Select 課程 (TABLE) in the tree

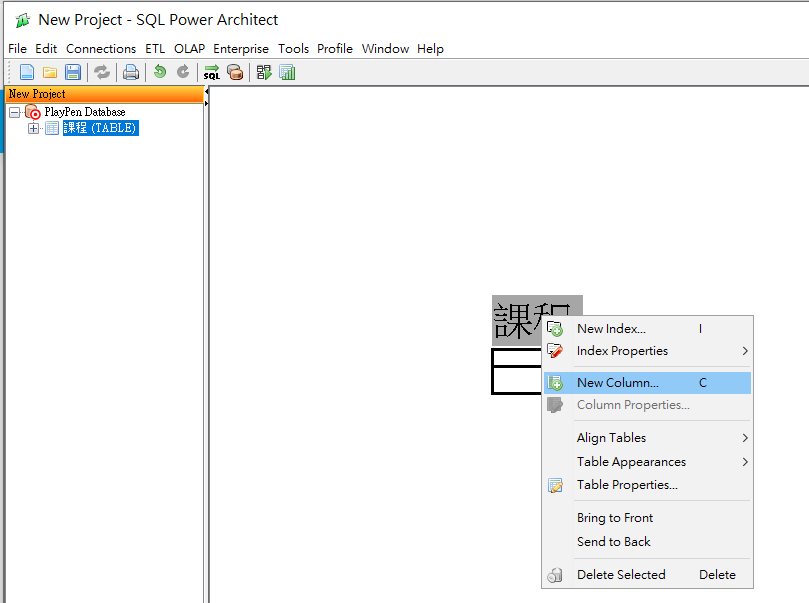[x=100, y=128]
